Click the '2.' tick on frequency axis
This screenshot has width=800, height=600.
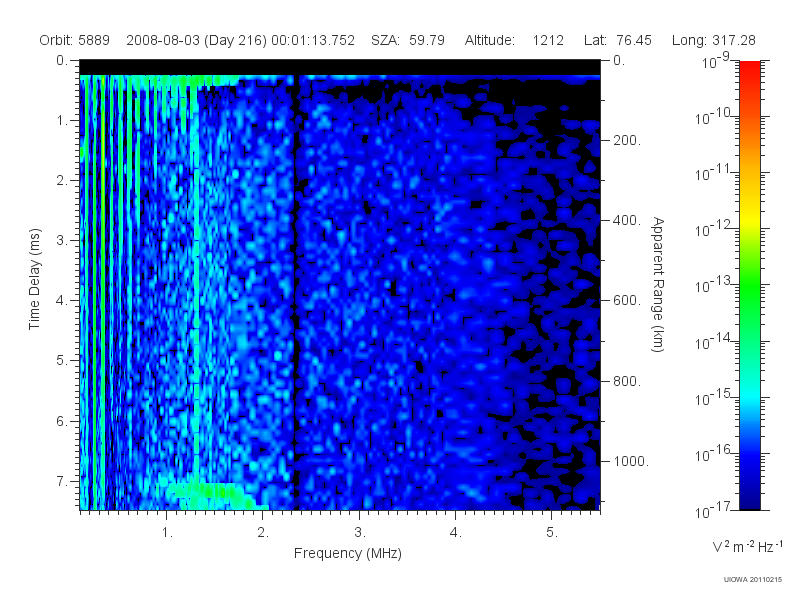click(x=263, y=533)
